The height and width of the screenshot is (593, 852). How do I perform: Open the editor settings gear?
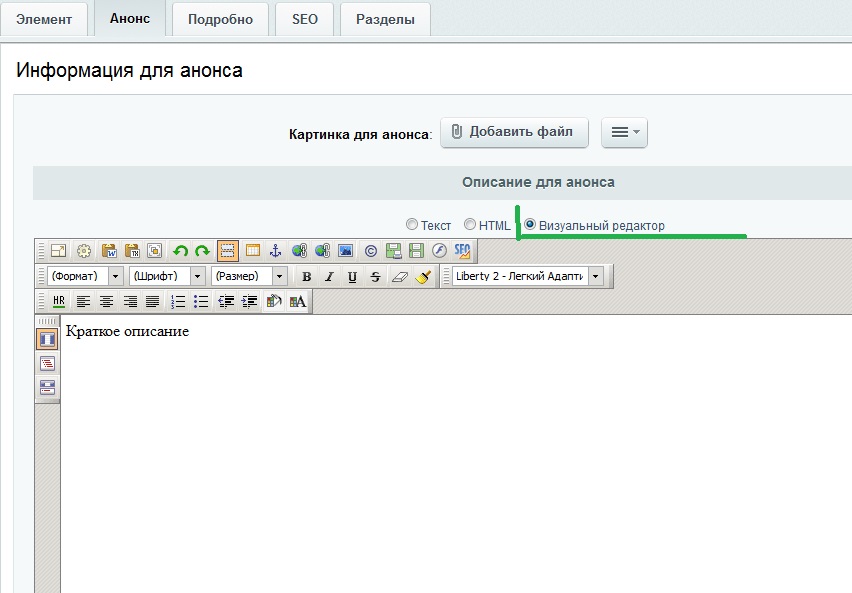(84, 251)
